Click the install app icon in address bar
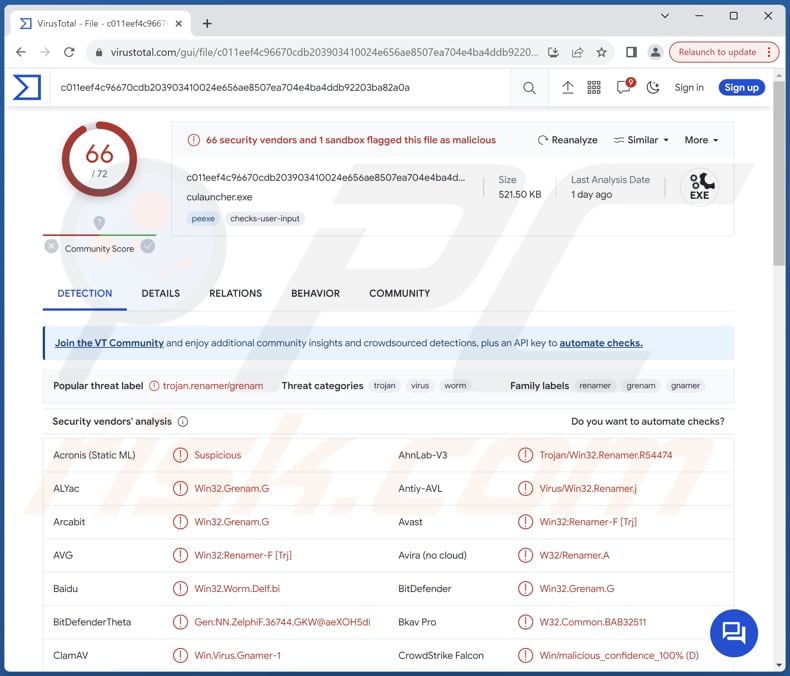790x676 pixels. click(x=553, y=52)
